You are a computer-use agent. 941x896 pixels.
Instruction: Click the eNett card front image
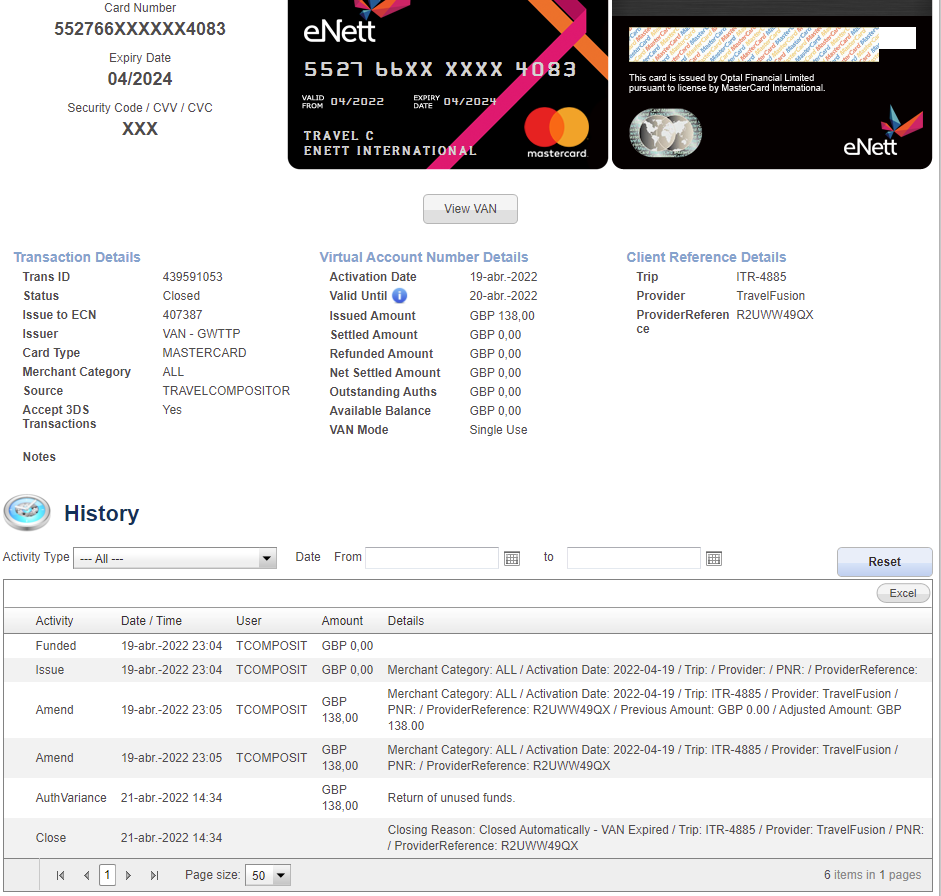[x=447, y=84]
